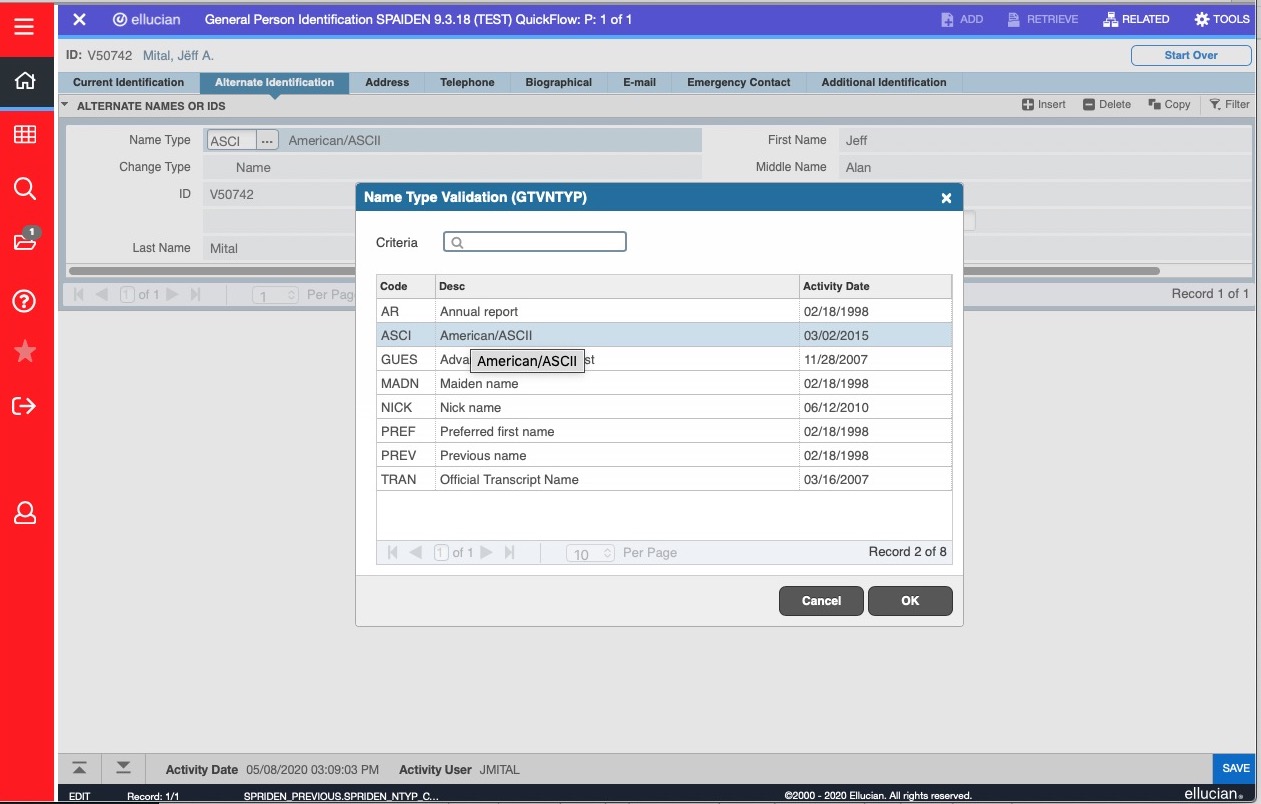
Task: Switch to the Biographical tab
Action: (558, 83)
